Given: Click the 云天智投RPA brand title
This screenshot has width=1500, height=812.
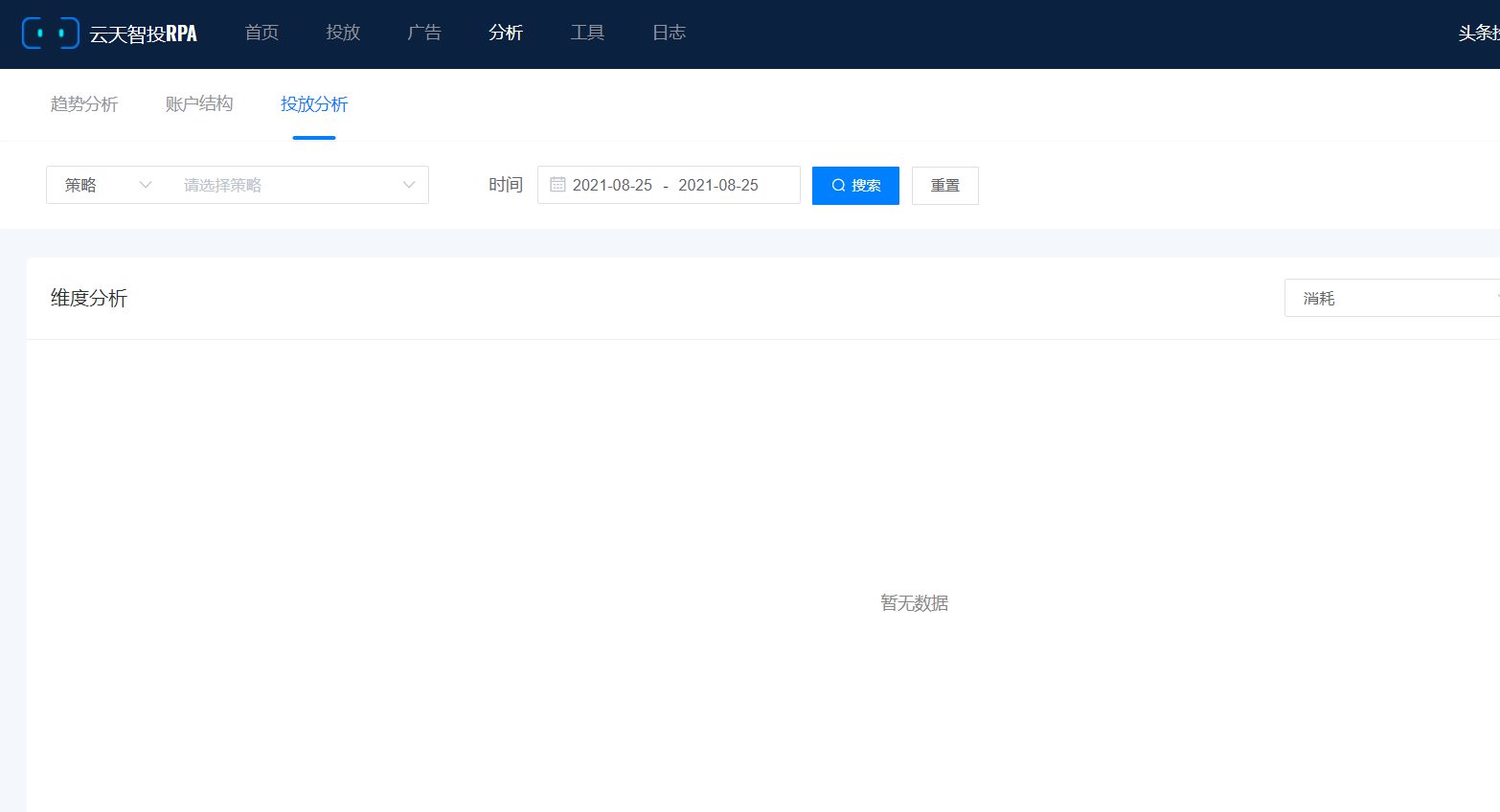Looking at the screenshot, I should pyautogui.click(x=144, y=34).
